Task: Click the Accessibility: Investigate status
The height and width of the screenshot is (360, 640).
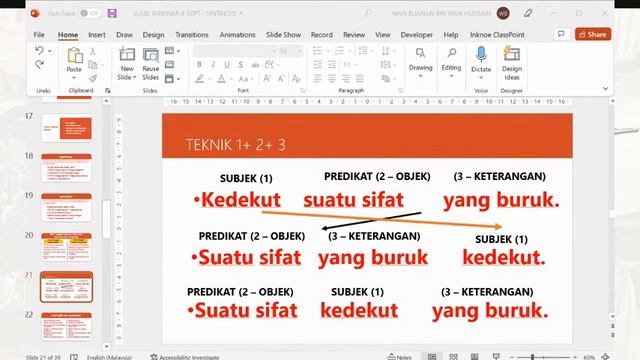Action: 185,357
